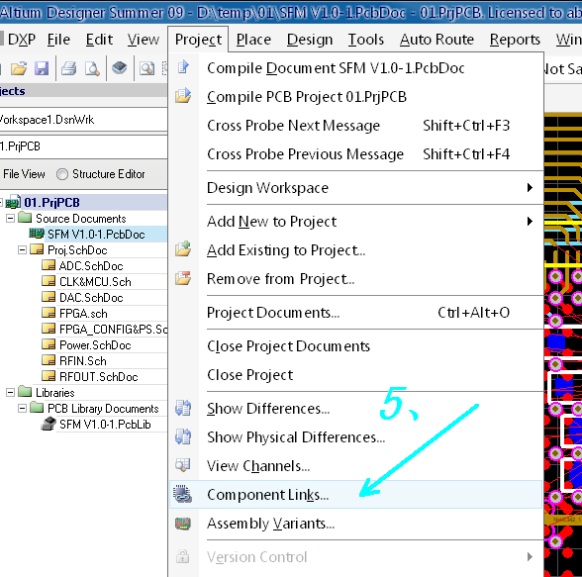Click the Print toolbar icon
Viewport: 582px width, 577px height.
pyautogui.click(x=69, y=68)
